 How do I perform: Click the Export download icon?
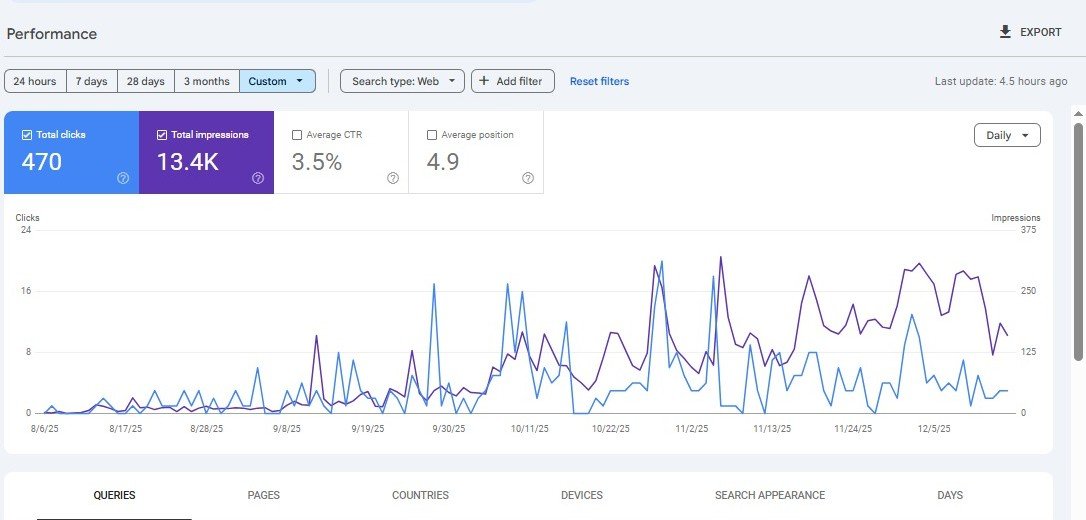click(x=1005, y=32)
